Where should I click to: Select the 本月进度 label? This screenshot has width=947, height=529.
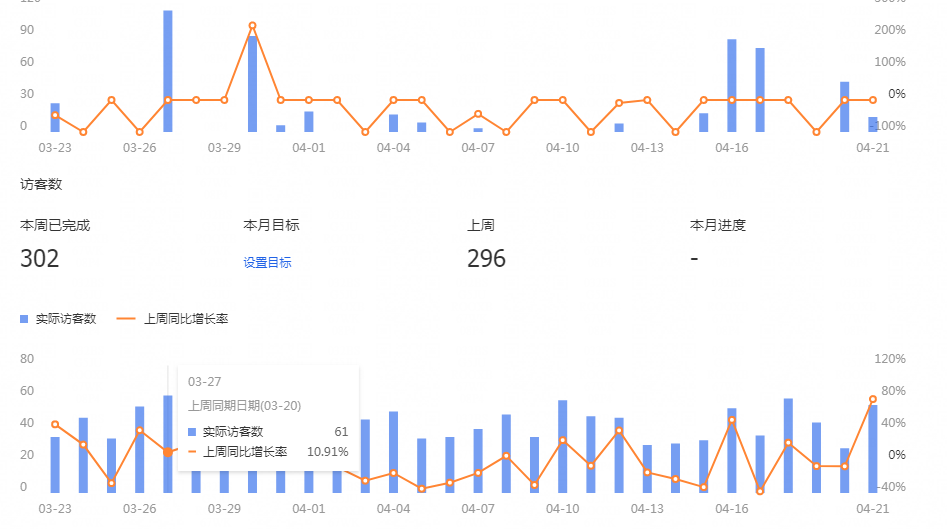click(717, 225)
